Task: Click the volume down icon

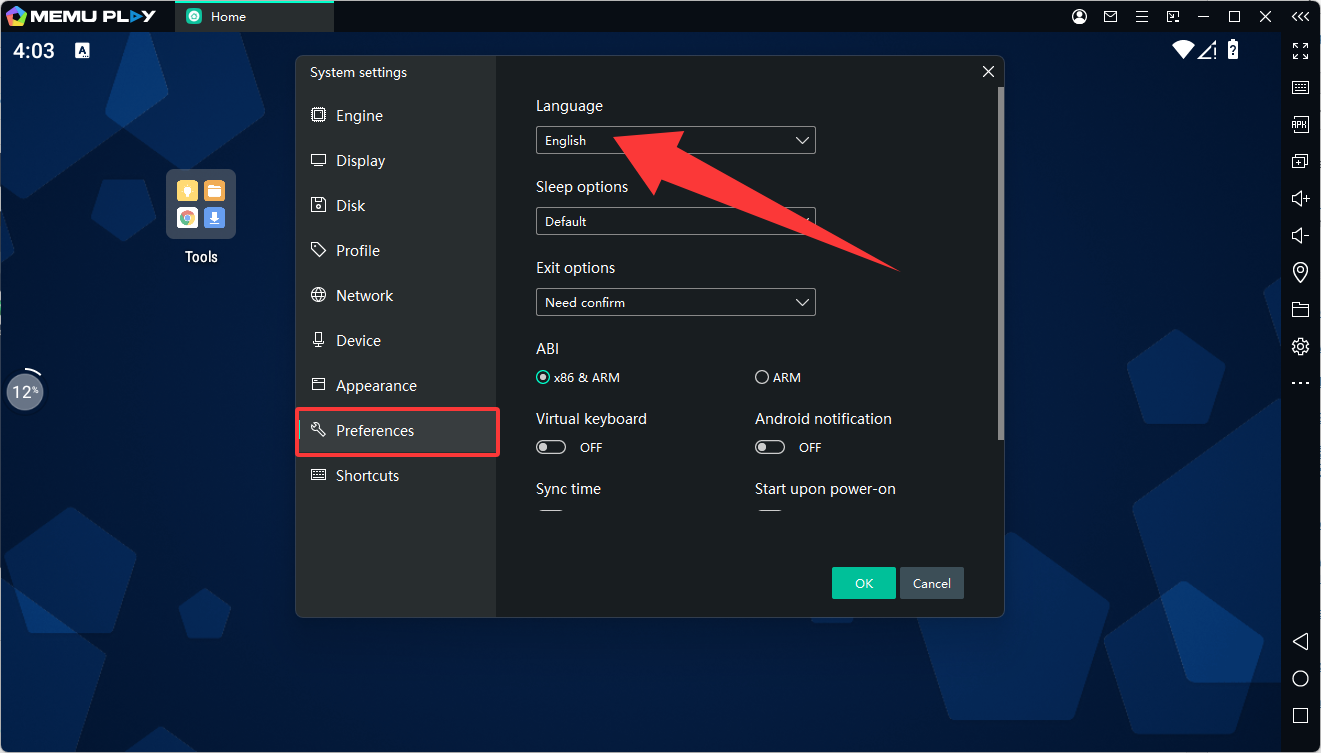Action: tap(1300, 236)
